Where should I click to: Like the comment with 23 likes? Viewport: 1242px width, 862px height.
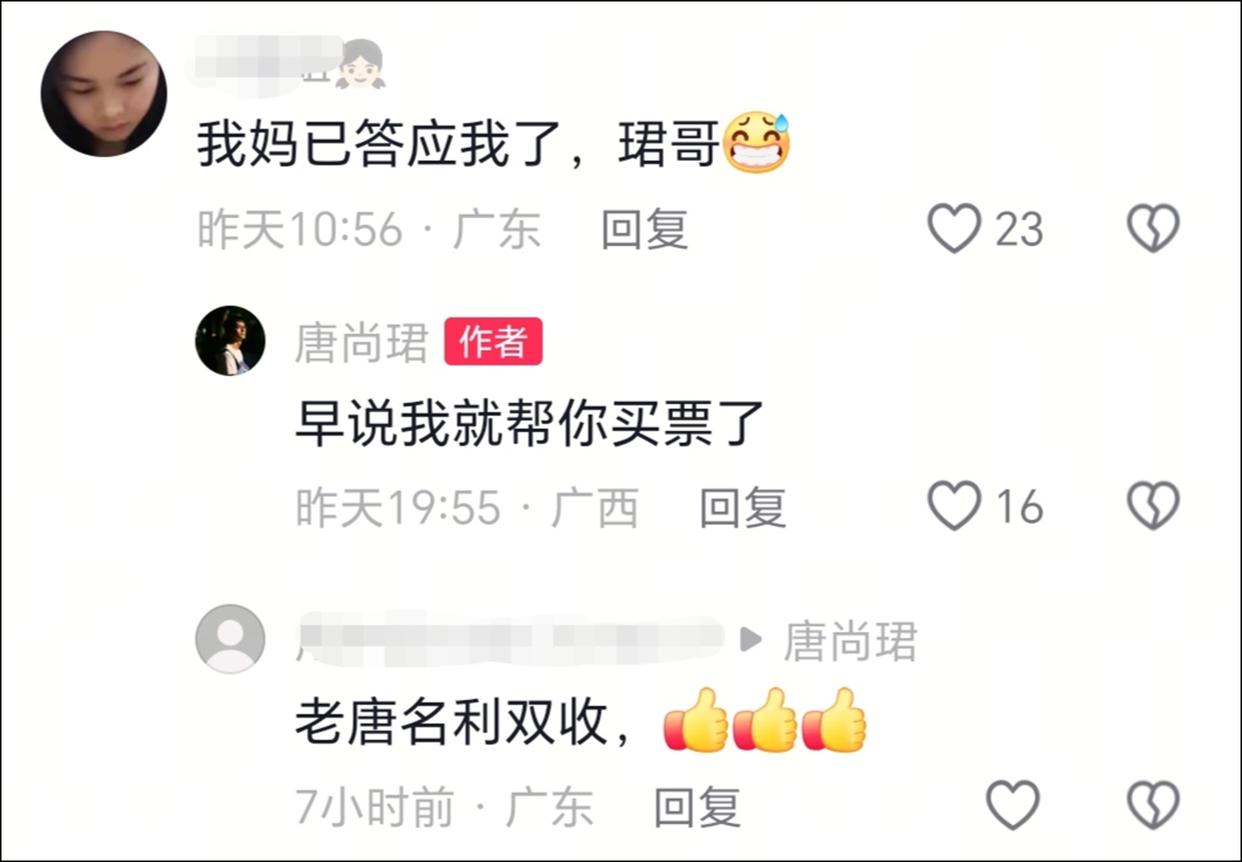click(954, 229)
